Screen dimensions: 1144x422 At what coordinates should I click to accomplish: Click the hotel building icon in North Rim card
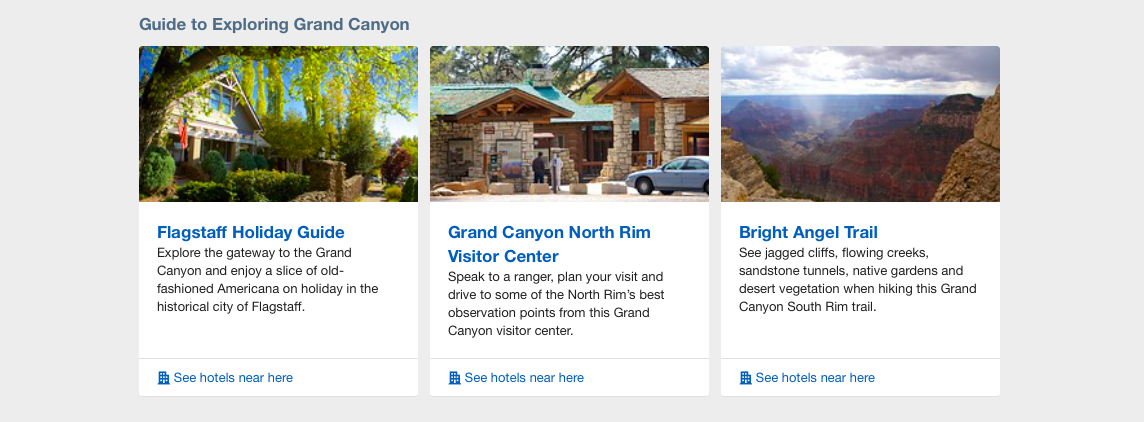(x=455, y=377)
